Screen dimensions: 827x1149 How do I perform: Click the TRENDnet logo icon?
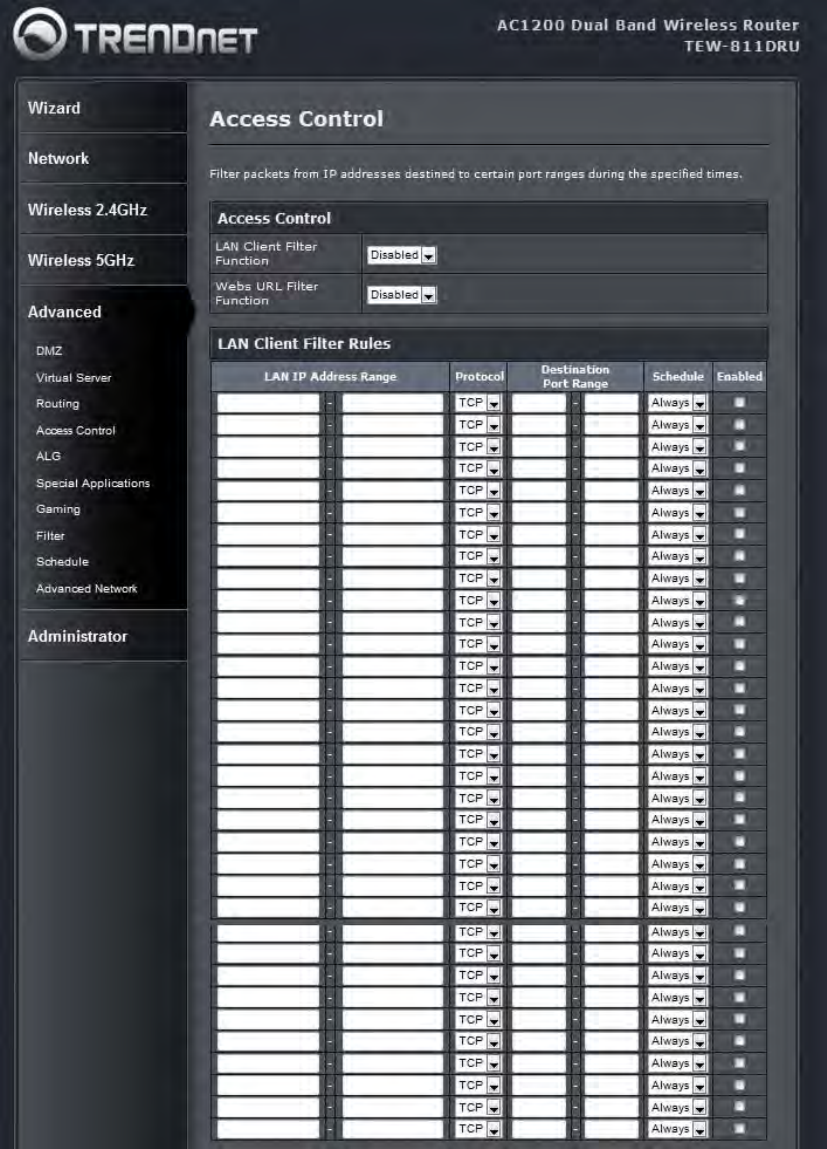click(40, 34)
